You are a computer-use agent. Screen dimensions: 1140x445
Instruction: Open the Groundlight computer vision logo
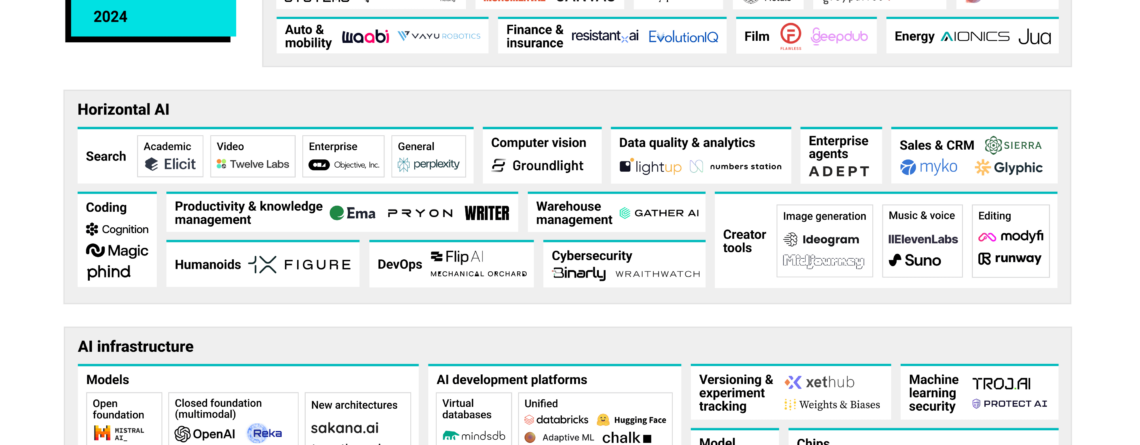538,166
